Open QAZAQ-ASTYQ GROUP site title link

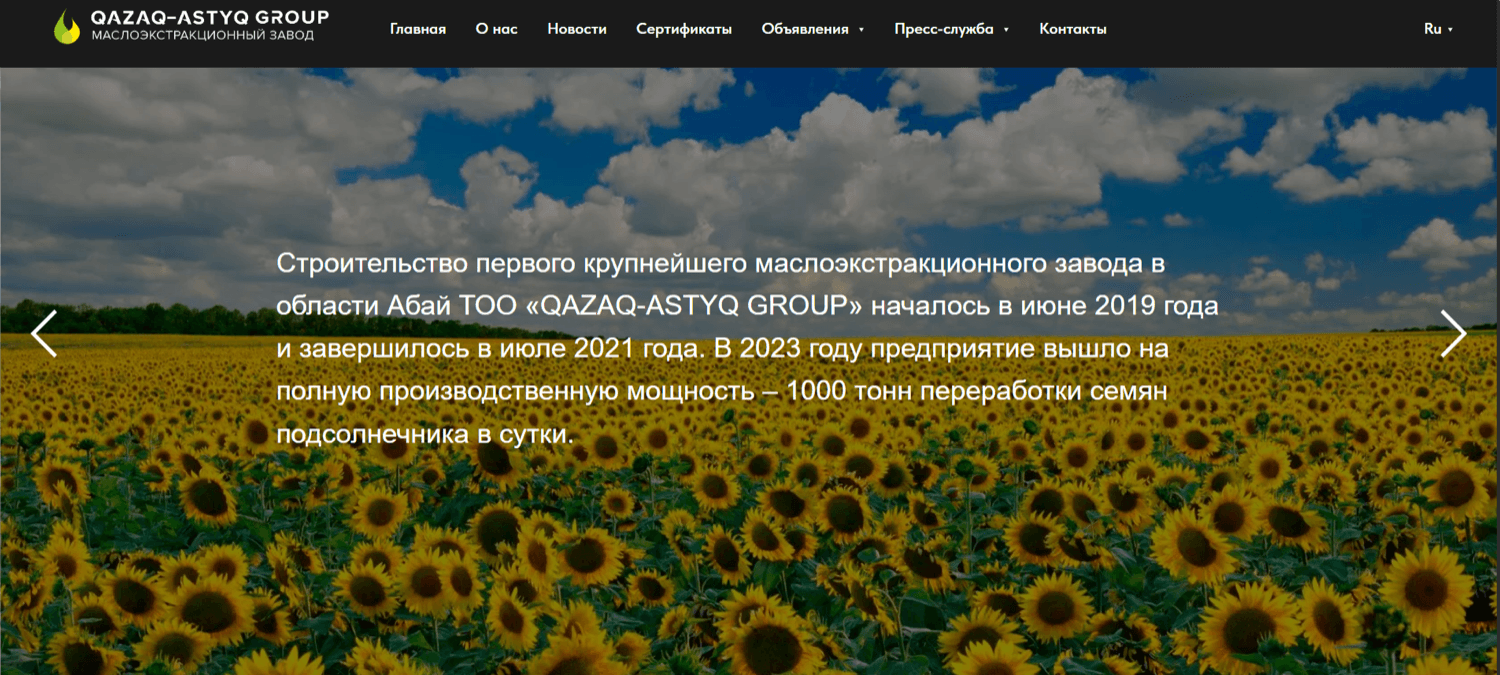[209, 17]
